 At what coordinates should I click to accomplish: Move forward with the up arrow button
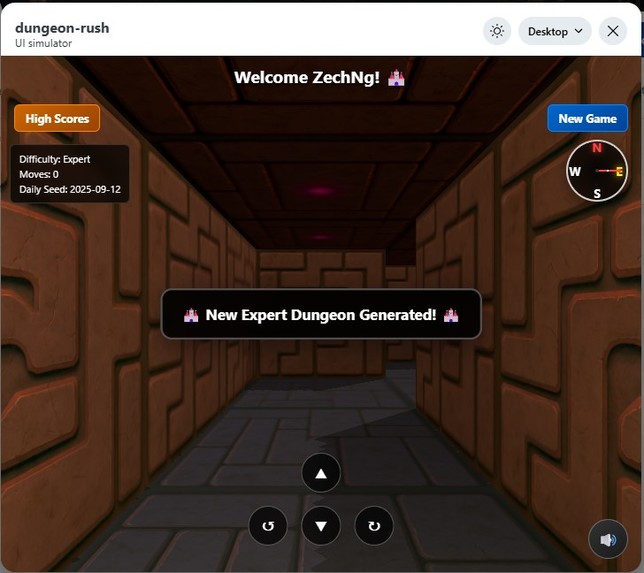(321, 473)
